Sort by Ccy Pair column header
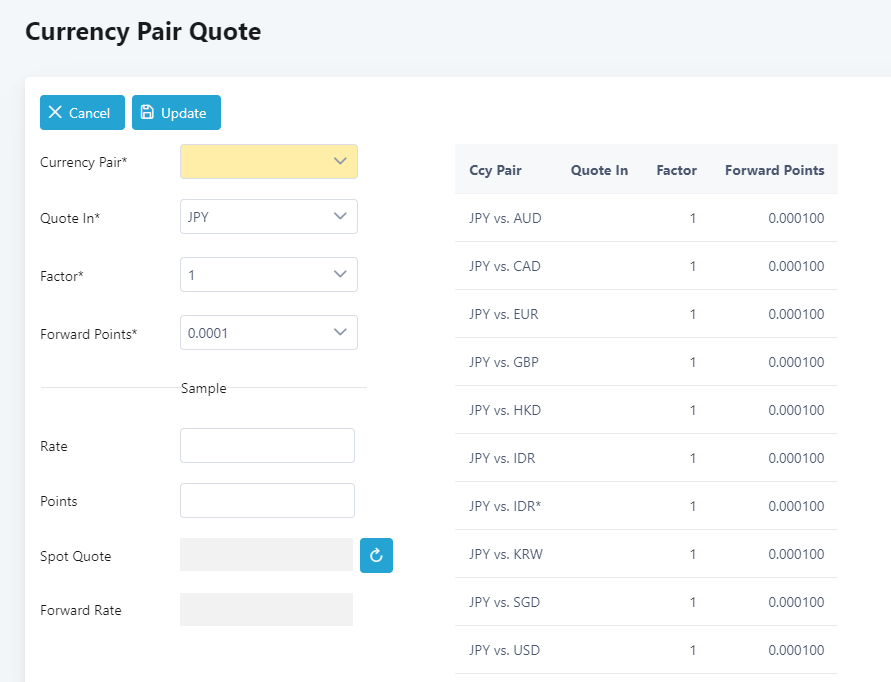This screenshot has width=891, height=682. point(495,170)
